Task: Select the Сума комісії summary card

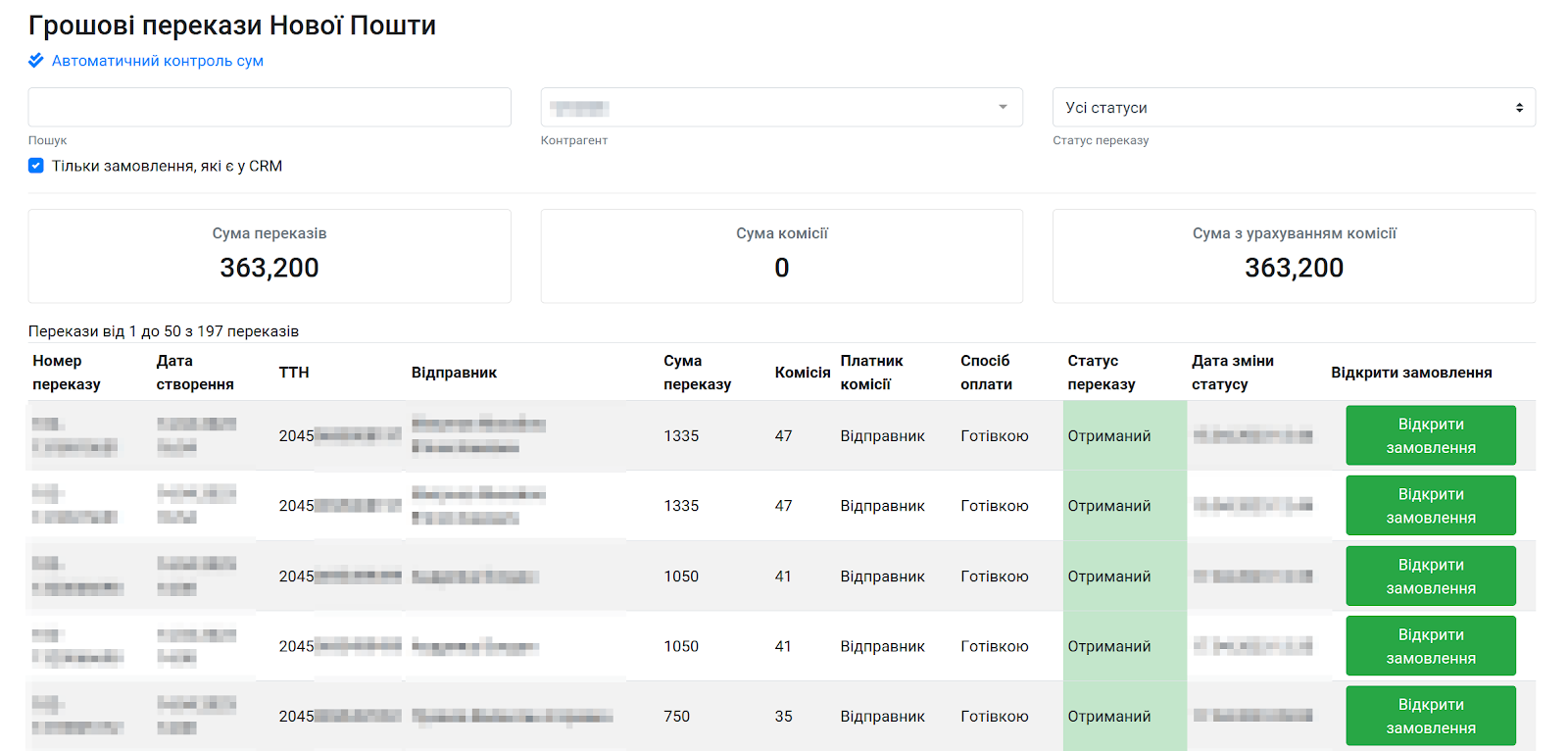Action: pos(782,256)
